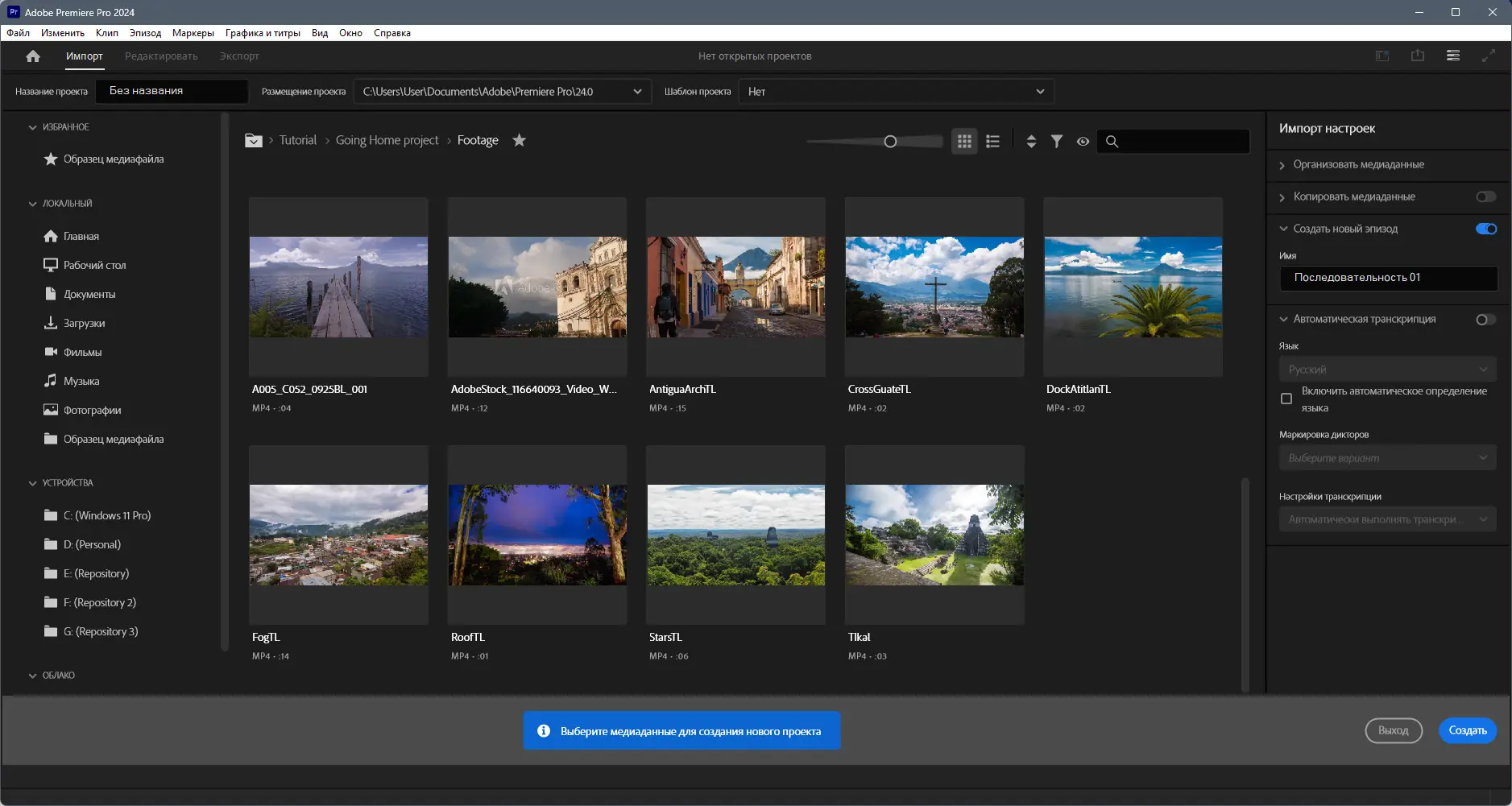Check automatic language detection checkbox
Viewport: 1512px width, 806px height.
[x=1286, y=399]
